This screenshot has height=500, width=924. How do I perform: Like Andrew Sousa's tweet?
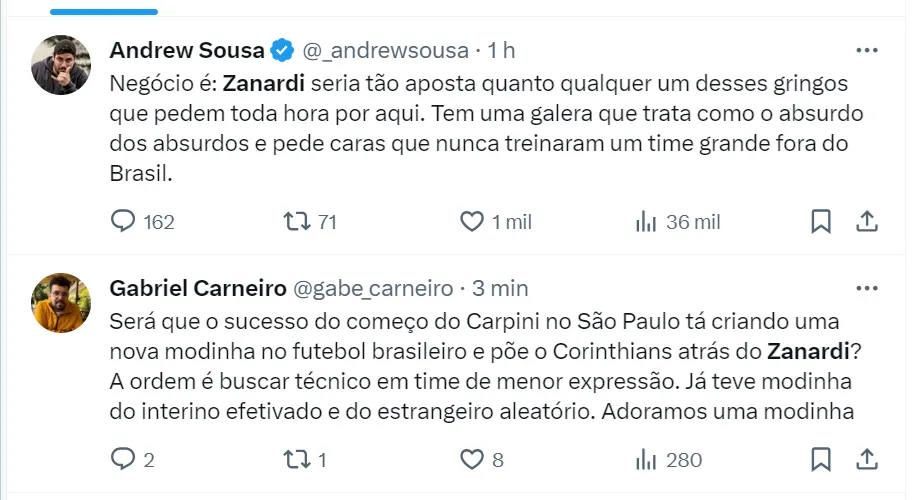[471, 221]
